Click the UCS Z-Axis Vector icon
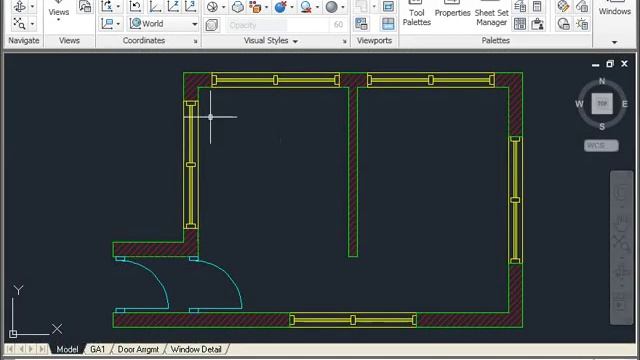 (x=173, y=6)
